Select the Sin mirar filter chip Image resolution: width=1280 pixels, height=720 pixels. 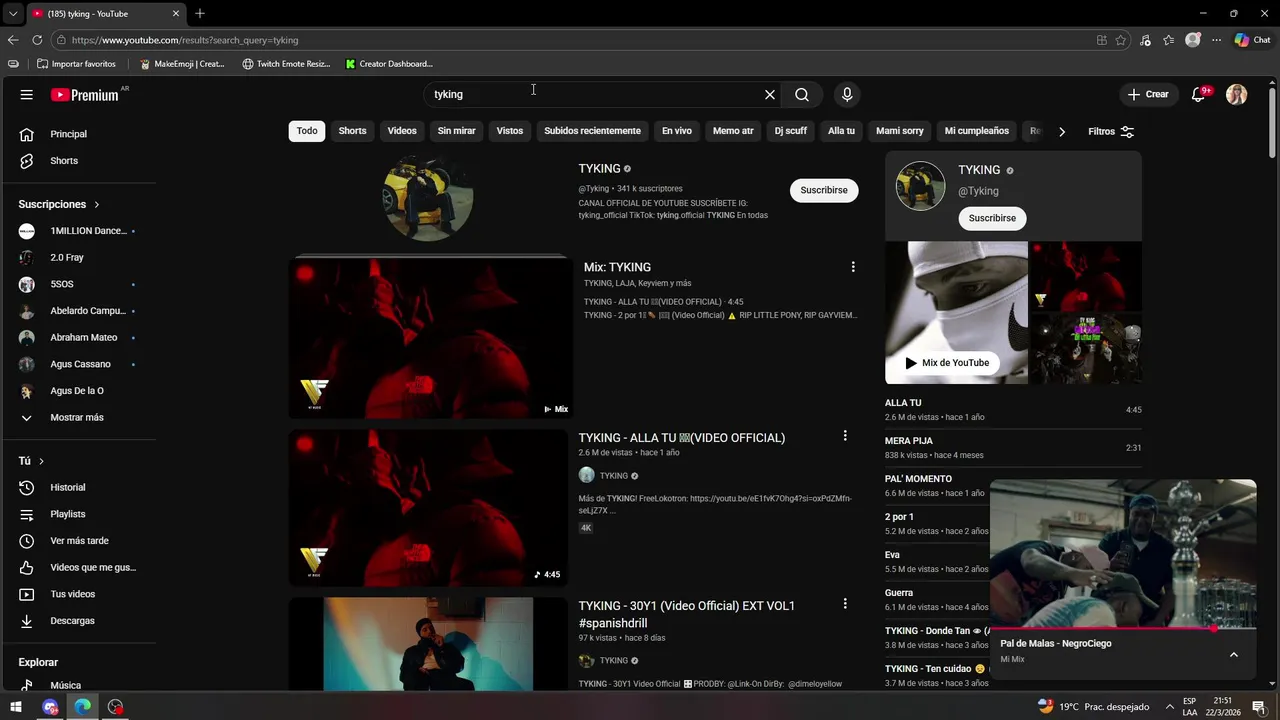tap(456, 131)
